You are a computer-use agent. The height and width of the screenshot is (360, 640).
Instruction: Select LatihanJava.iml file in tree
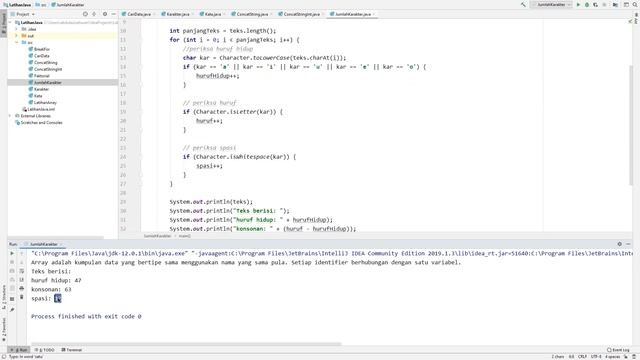coord(38,109)
